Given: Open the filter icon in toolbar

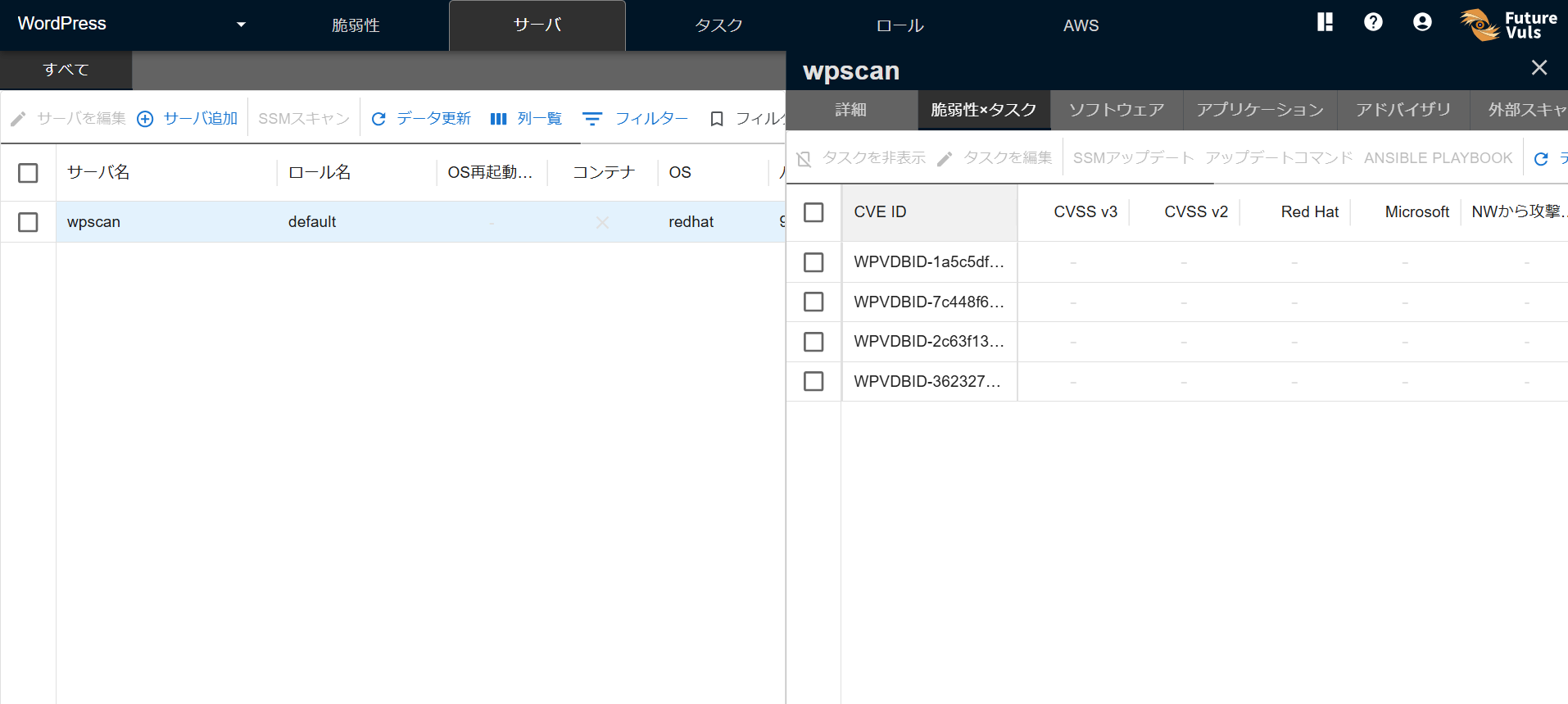Looking at the screenshot, I should click(591, 119).
